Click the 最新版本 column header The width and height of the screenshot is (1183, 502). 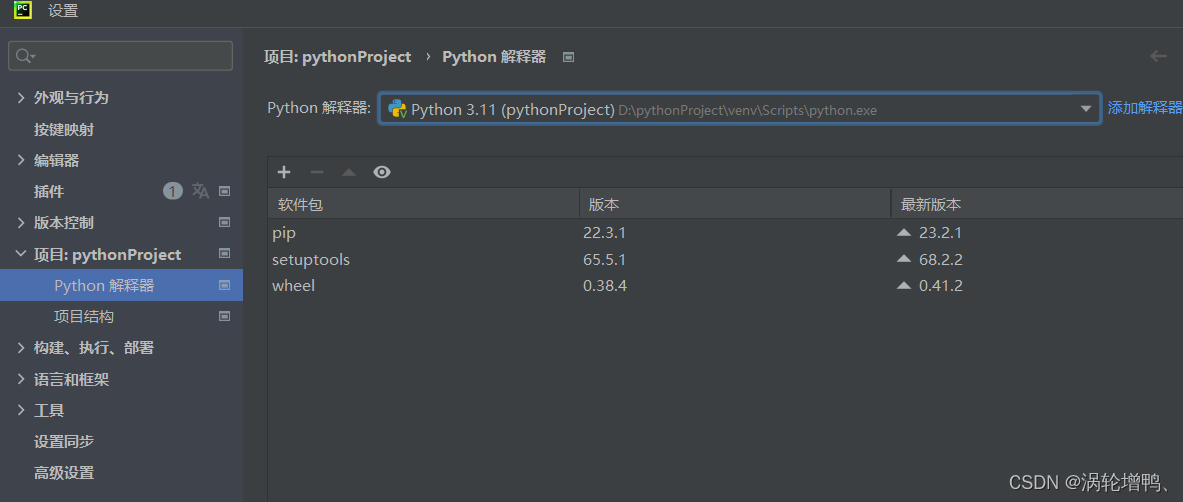coord(1037,205)
